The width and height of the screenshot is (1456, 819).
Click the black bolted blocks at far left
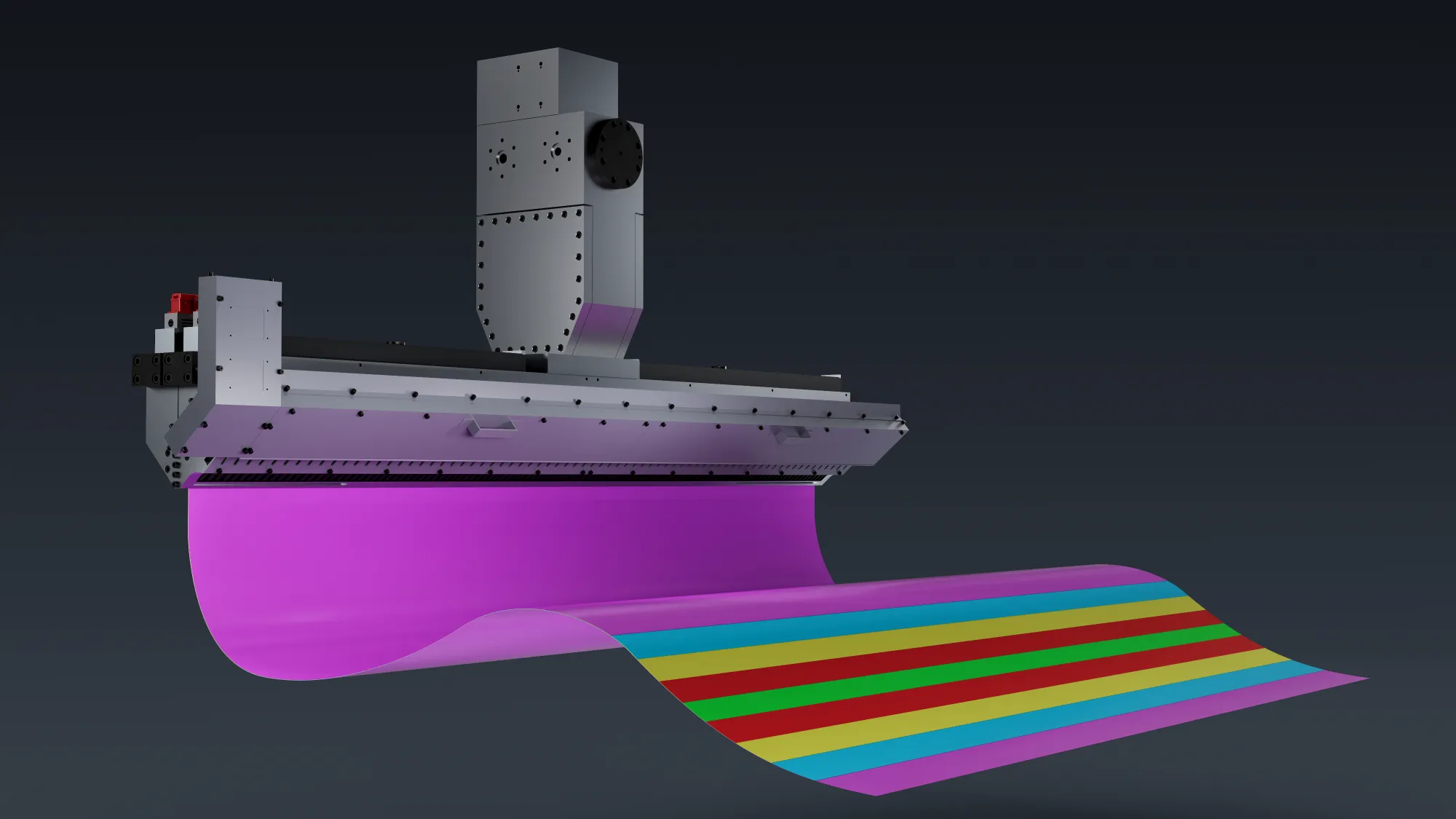tap(164, 369)
